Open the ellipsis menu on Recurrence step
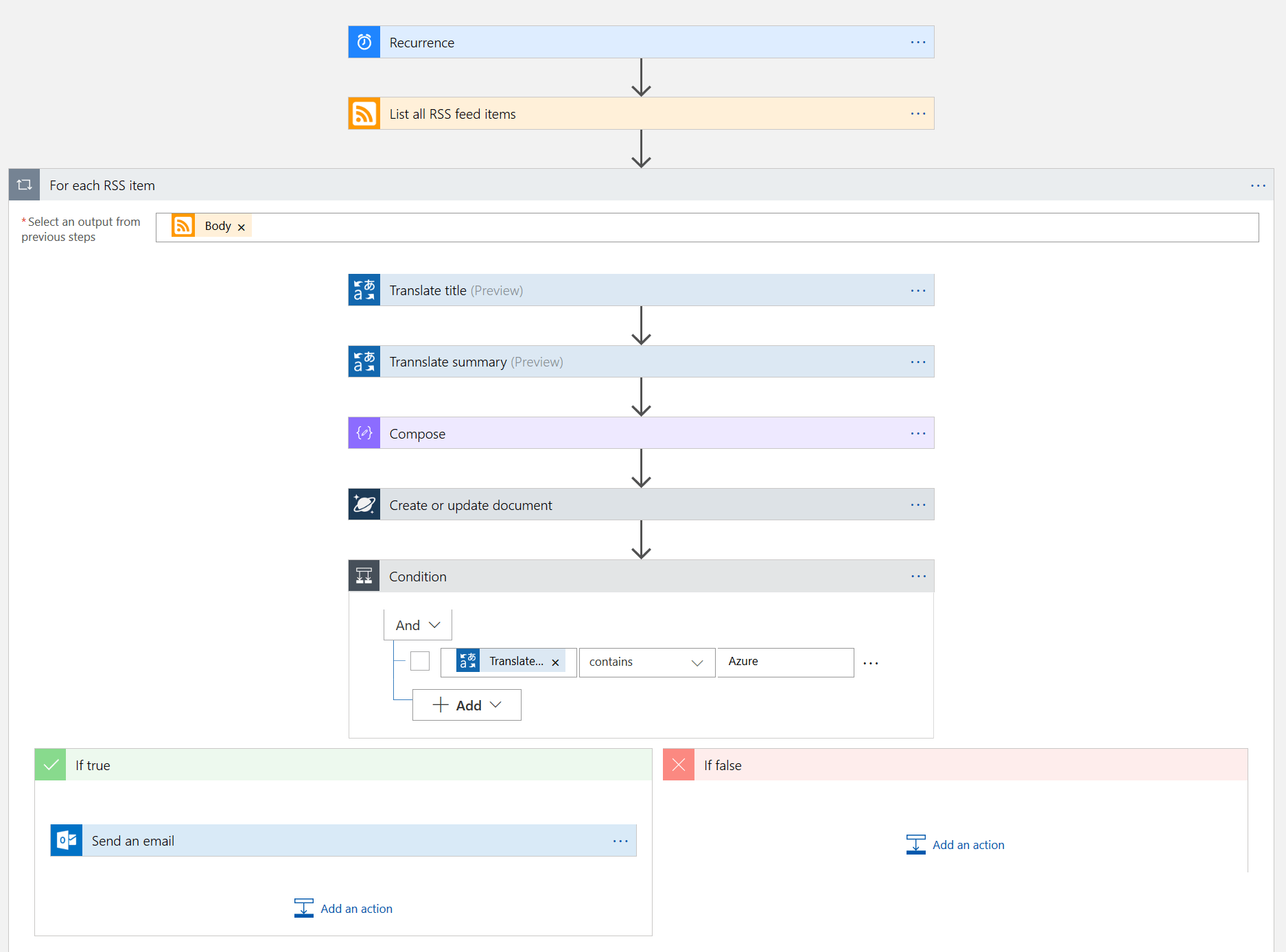1286x952 pixels. (x=917, y=43)
